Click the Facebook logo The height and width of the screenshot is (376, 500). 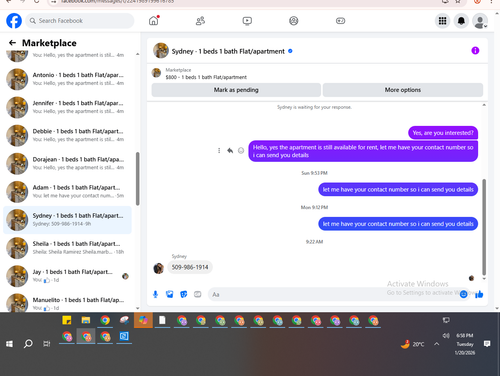click(x=14, y=21)
